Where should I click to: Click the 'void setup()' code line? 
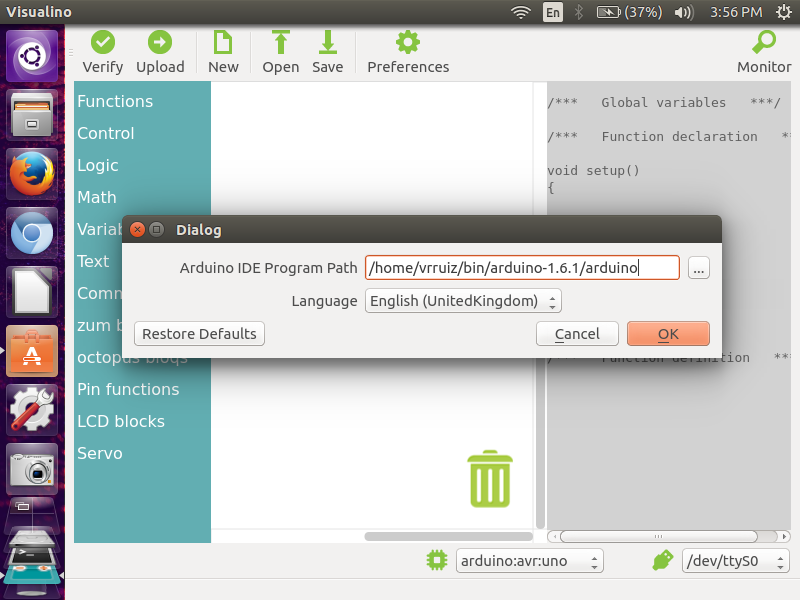(593, 170)
